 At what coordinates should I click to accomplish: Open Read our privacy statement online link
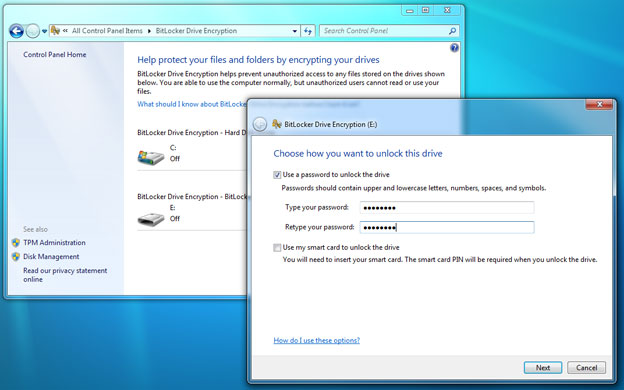click(x=65, y=275)
